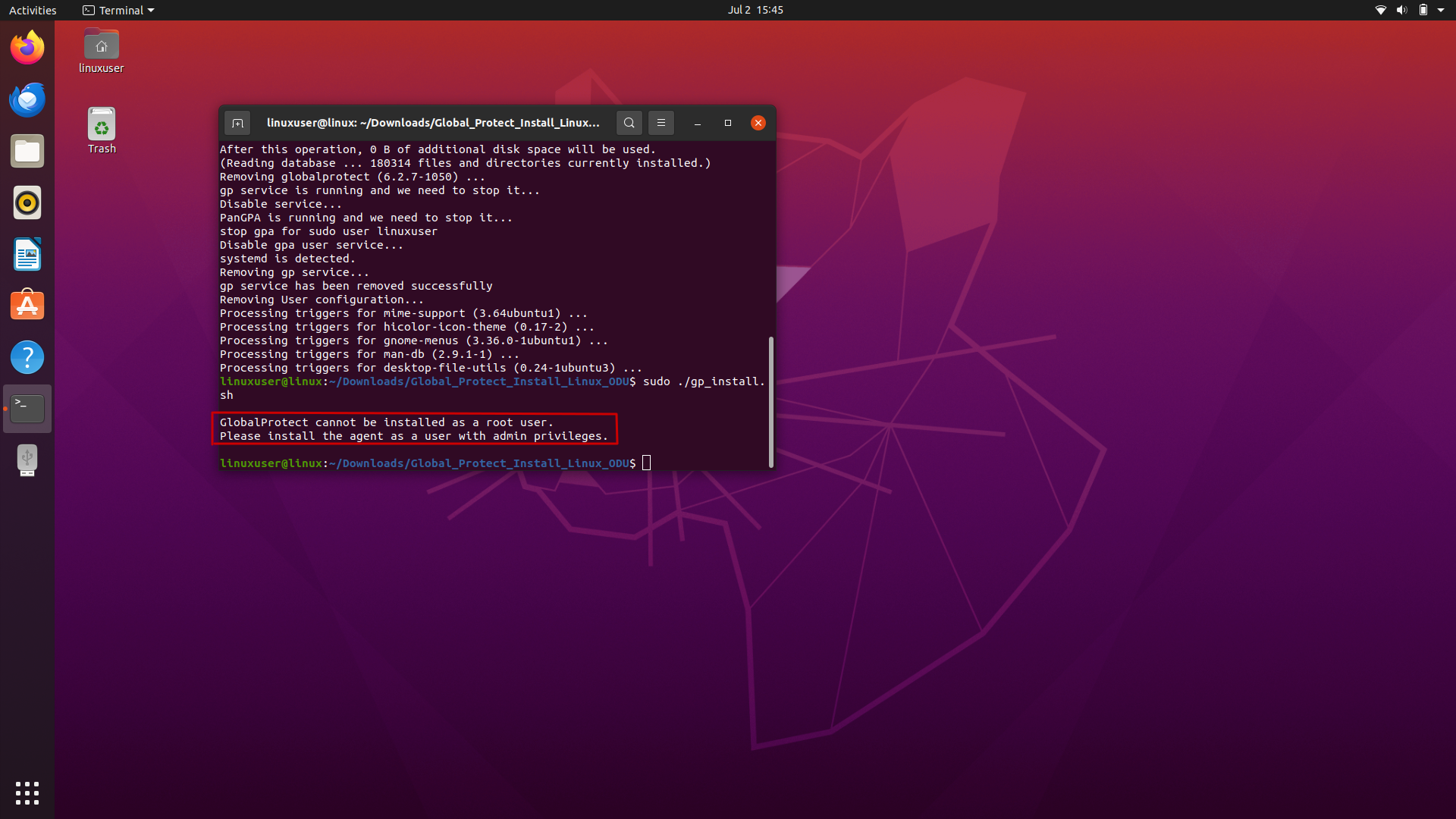This screenshot has width=1456, height=819.
Task: Click the volume icon in top bar
Action: (1401, 10)
